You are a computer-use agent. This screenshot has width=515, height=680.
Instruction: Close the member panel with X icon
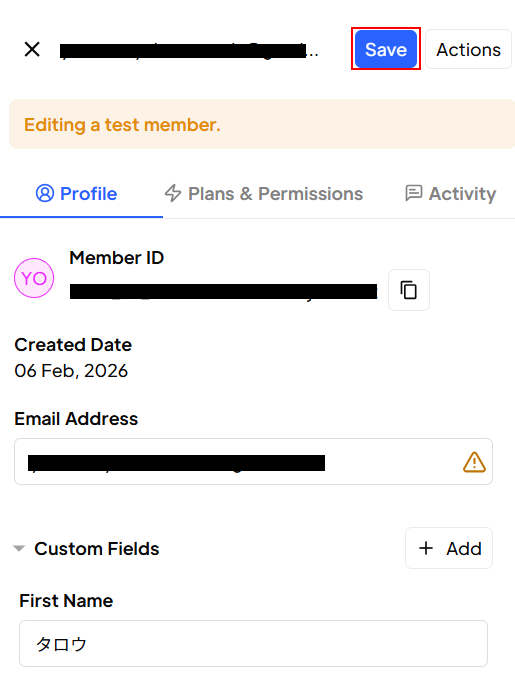[32, 49]
